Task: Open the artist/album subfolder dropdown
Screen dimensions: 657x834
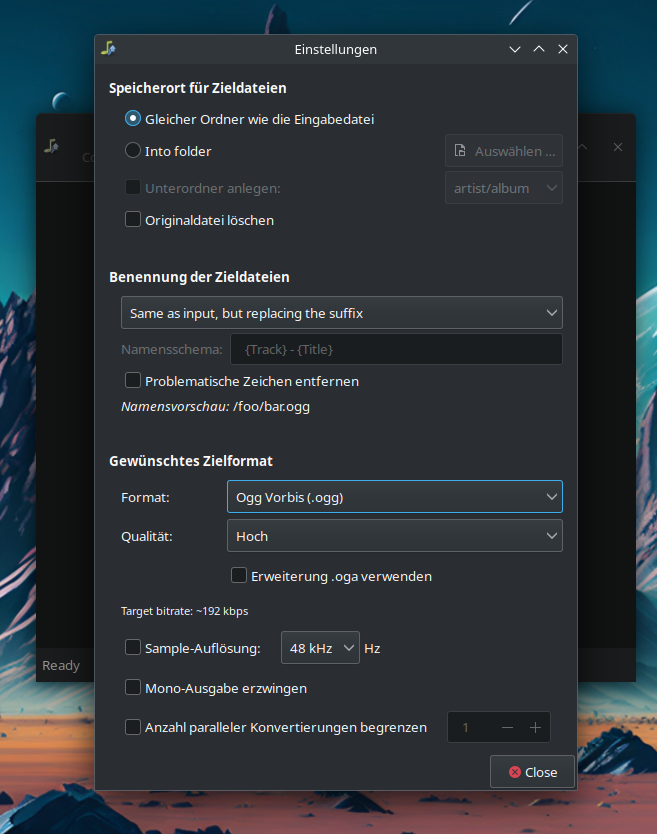Action: click(504, 188)
